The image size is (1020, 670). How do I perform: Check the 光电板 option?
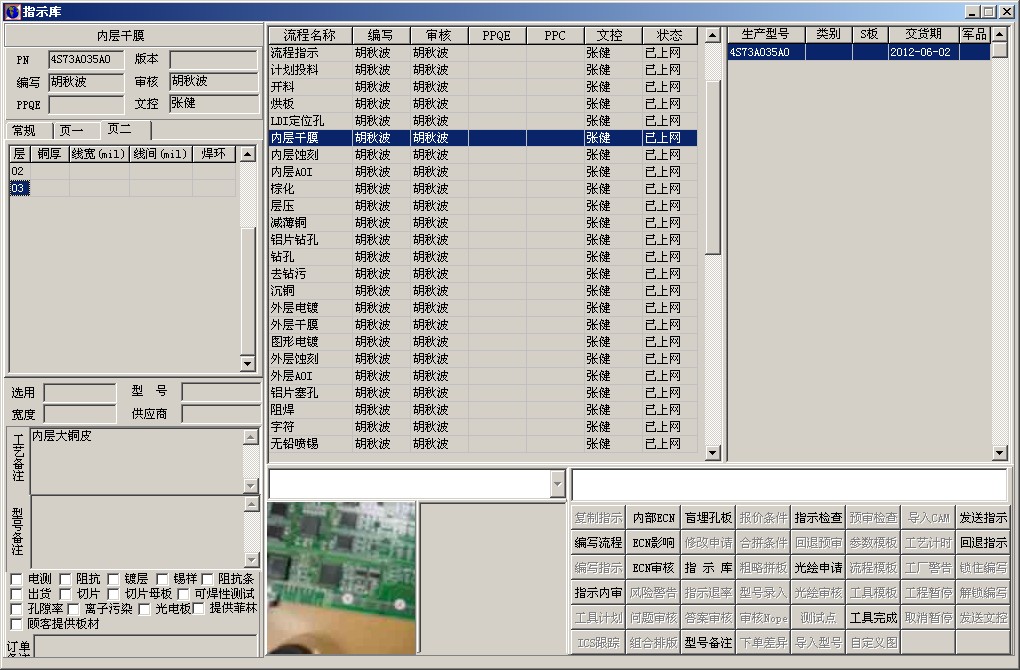click(x=144, y=609)
